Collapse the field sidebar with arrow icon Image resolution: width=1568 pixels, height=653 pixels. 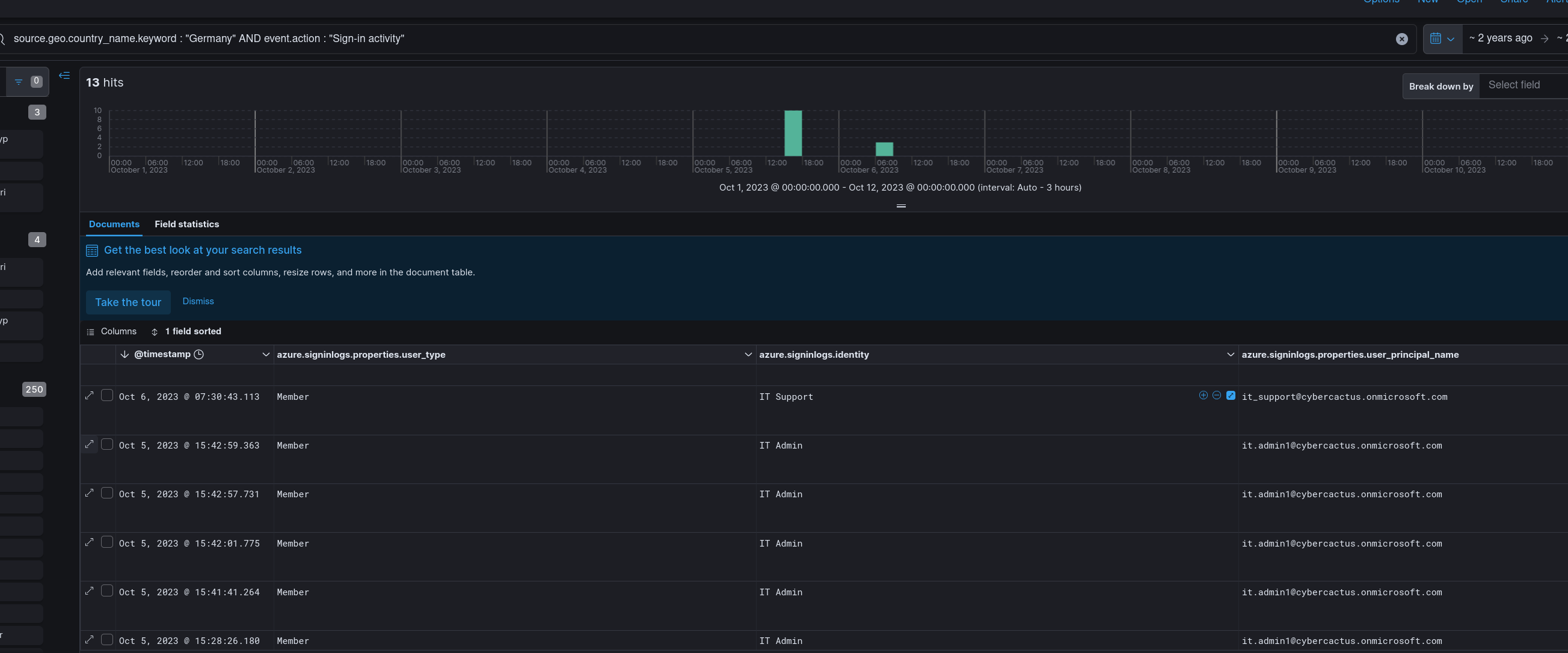pyautogui.click(x=64, y=76)
